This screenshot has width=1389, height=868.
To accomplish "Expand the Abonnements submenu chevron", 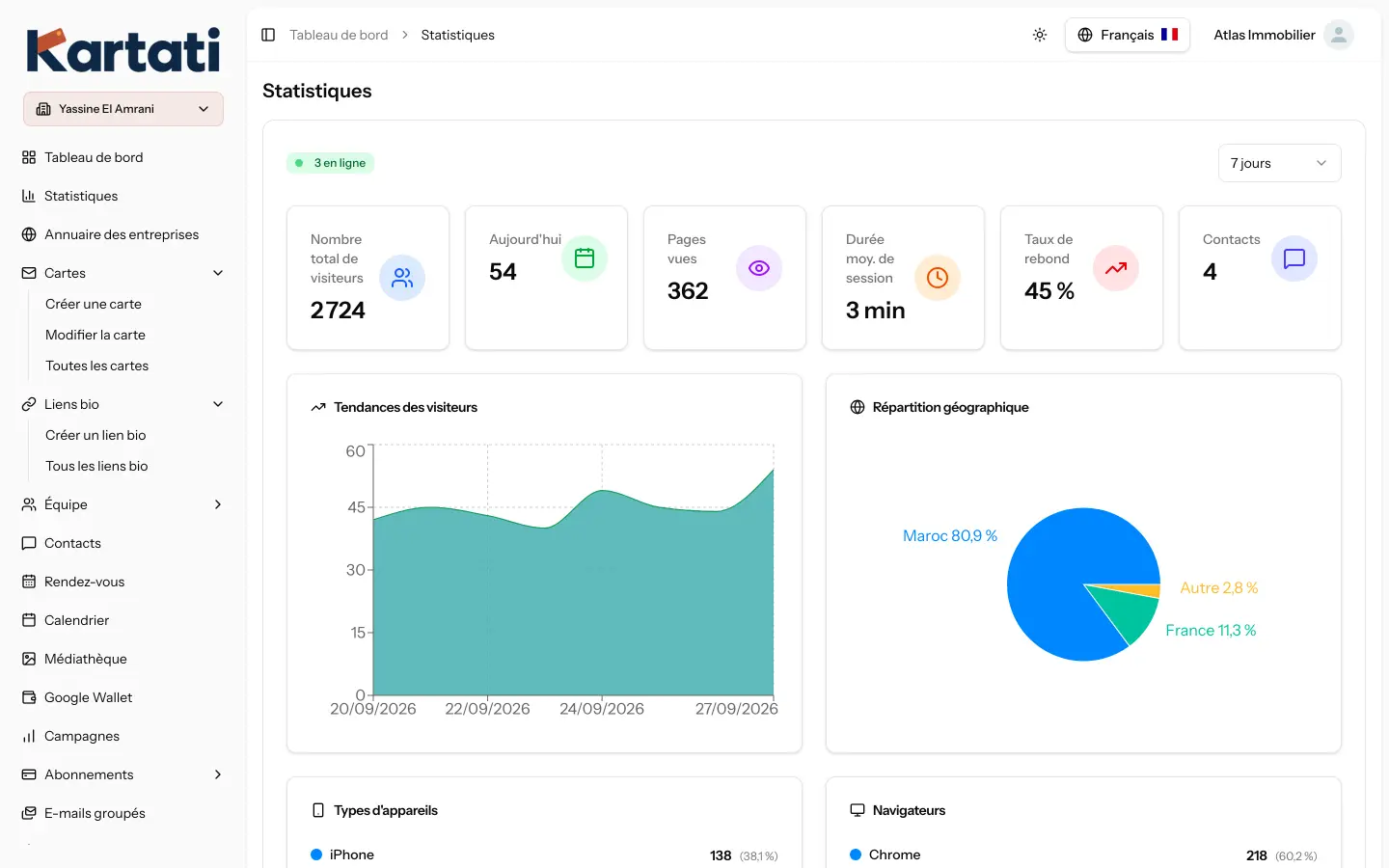I will click(x=218, y=774).
